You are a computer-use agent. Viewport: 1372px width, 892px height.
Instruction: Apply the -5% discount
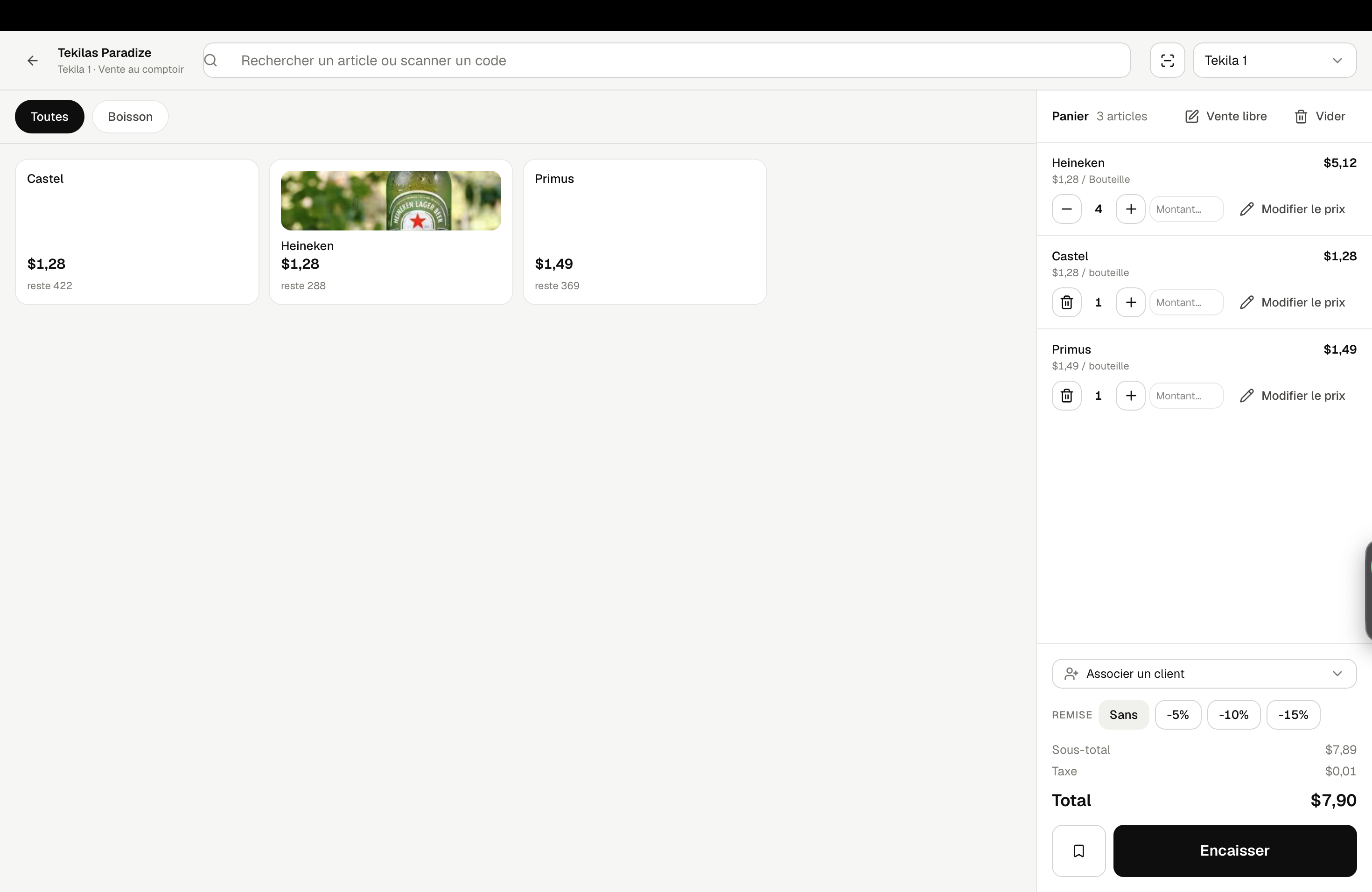pyautogui.click(x=1178, y=715)
